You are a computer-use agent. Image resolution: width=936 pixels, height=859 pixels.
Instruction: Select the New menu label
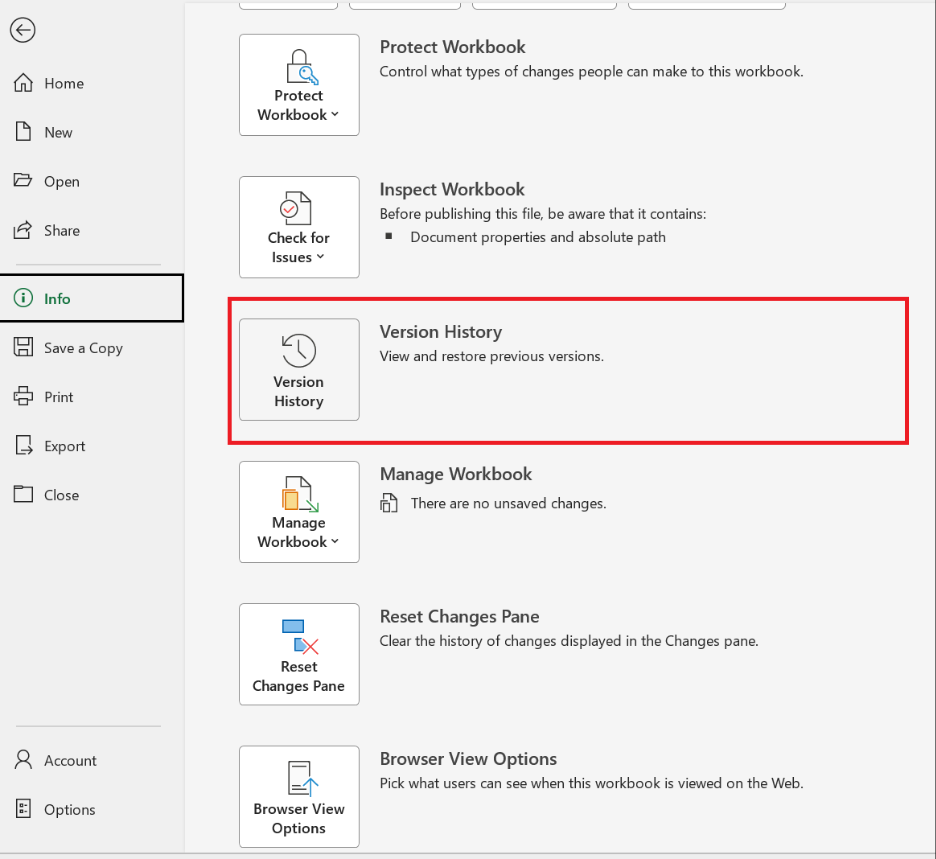58,133
